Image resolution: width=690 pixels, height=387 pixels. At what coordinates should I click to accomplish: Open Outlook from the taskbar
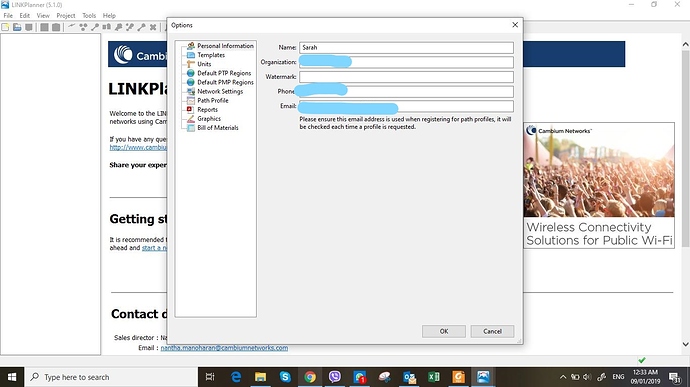pos(409,377)
